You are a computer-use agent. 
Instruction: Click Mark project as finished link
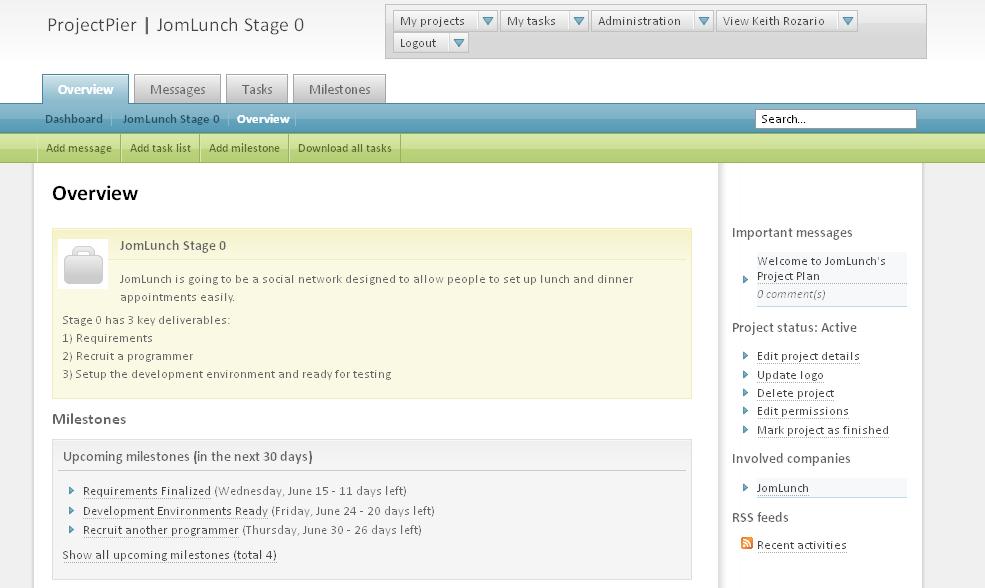[822, 430]
